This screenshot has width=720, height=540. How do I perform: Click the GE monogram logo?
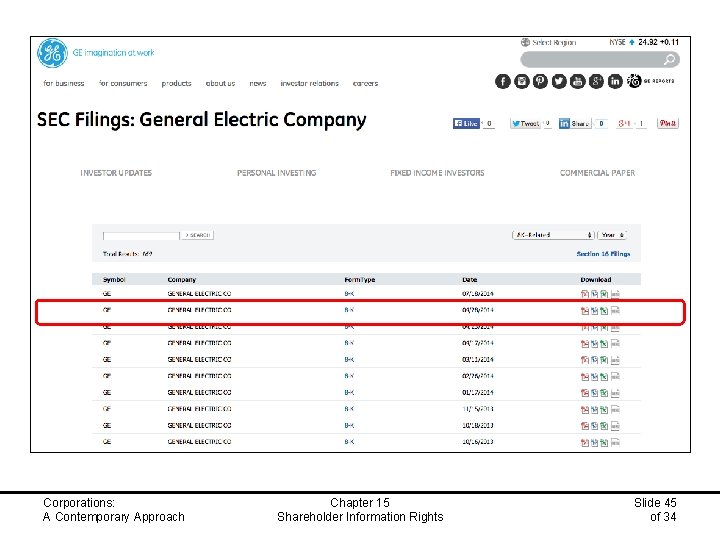tap(52, 53)
